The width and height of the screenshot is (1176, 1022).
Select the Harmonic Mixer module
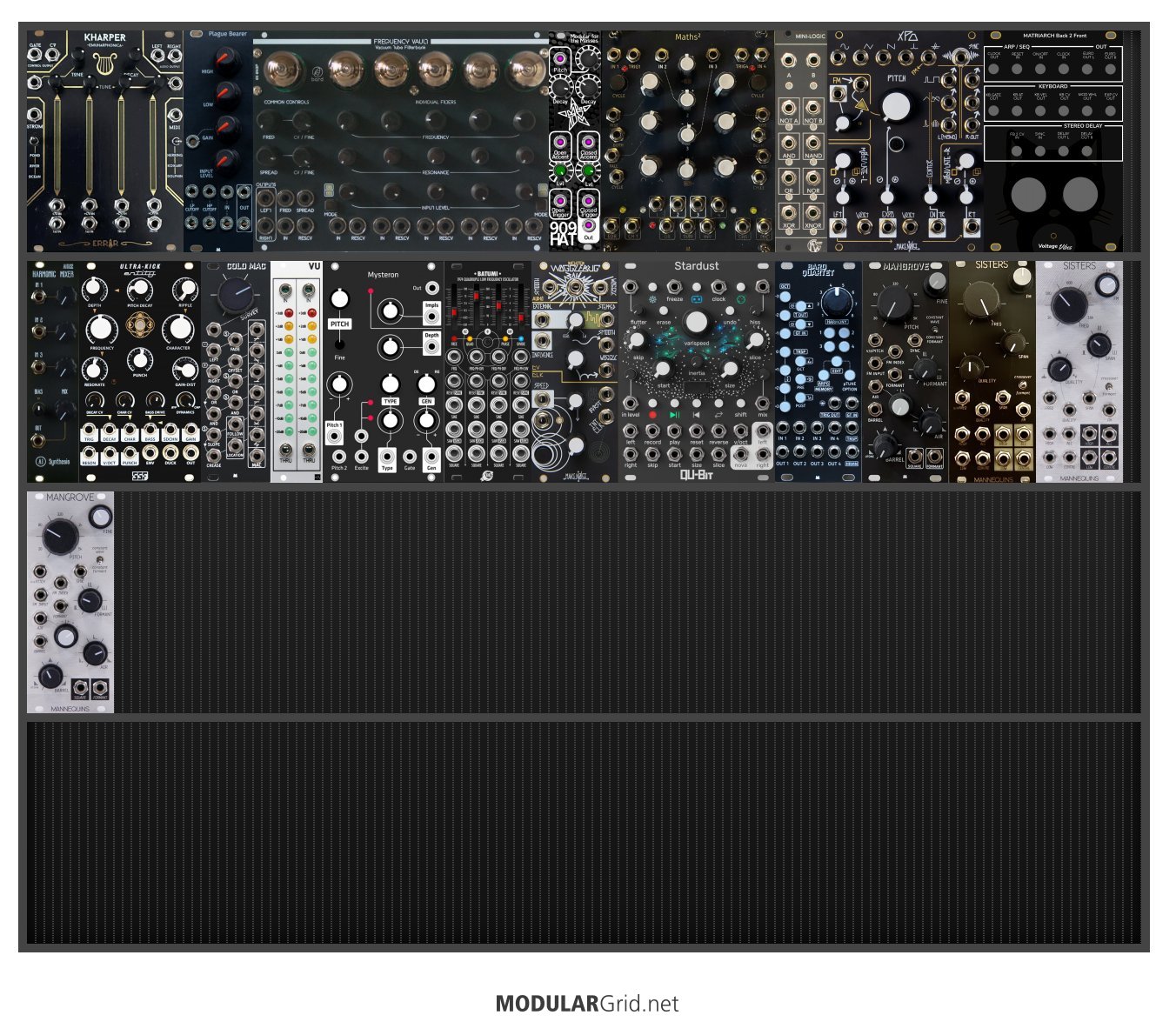point(53,371)
